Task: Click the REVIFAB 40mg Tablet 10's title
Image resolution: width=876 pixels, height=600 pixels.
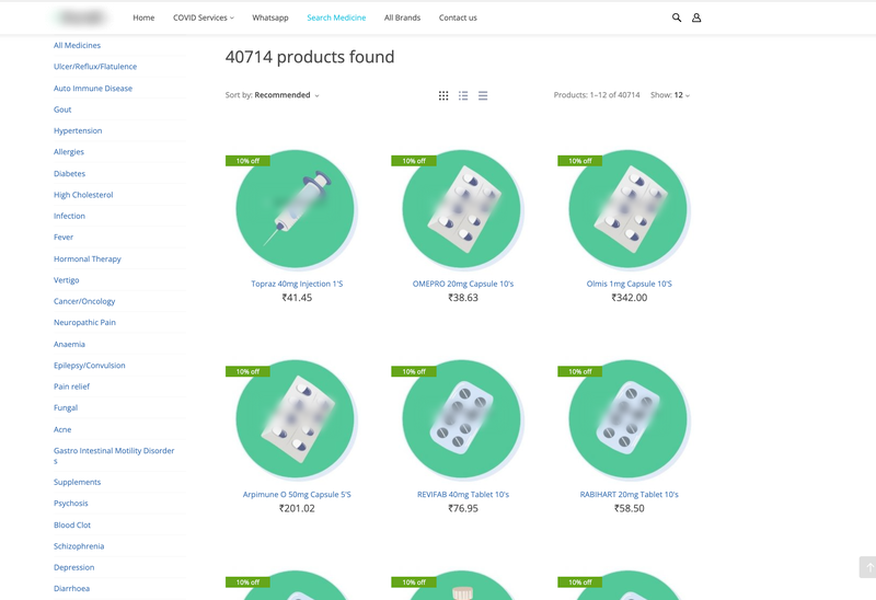Action: [x=463, y=494]
